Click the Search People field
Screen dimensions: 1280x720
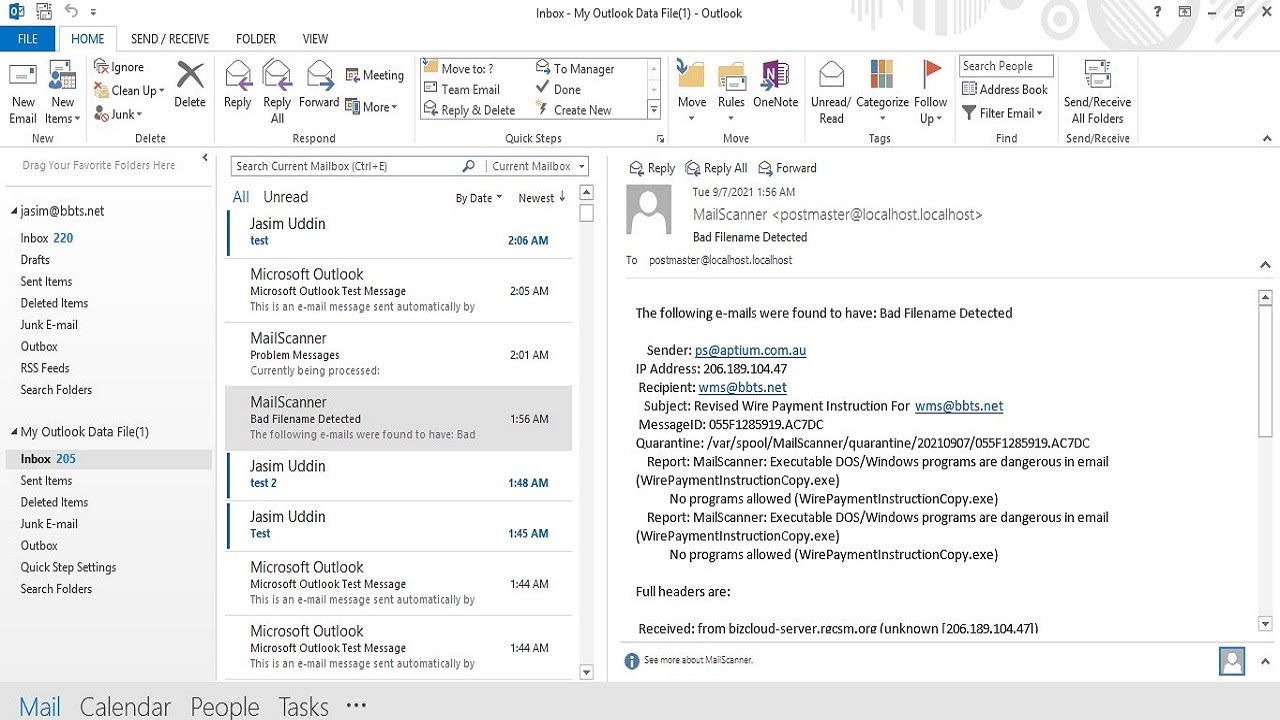(x=1006, y=66)
